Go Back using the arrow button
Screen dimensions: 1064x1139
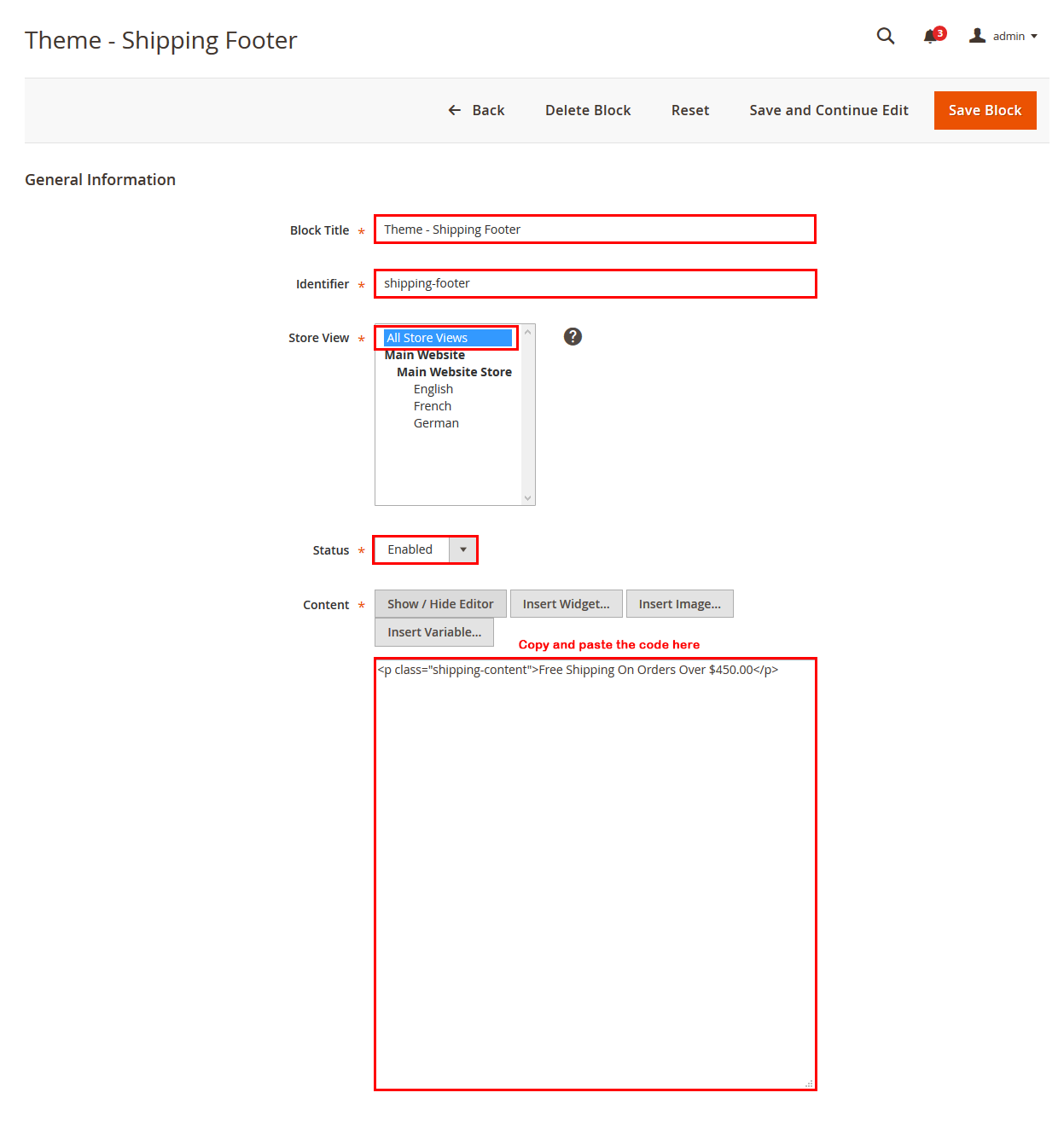tap(476, 110)
